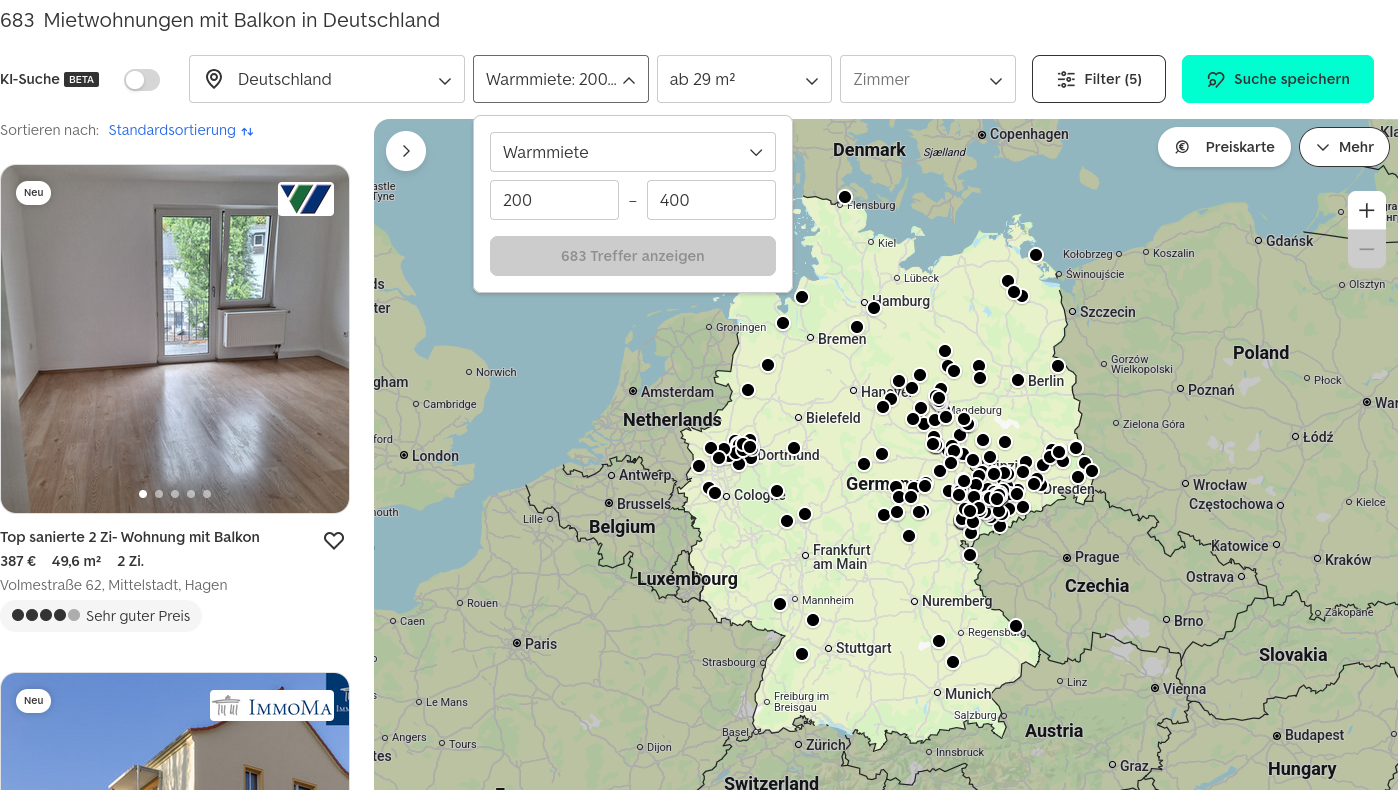Expand the map with the arrow button
Screen dimensions: 1398x790
point(406,151)
